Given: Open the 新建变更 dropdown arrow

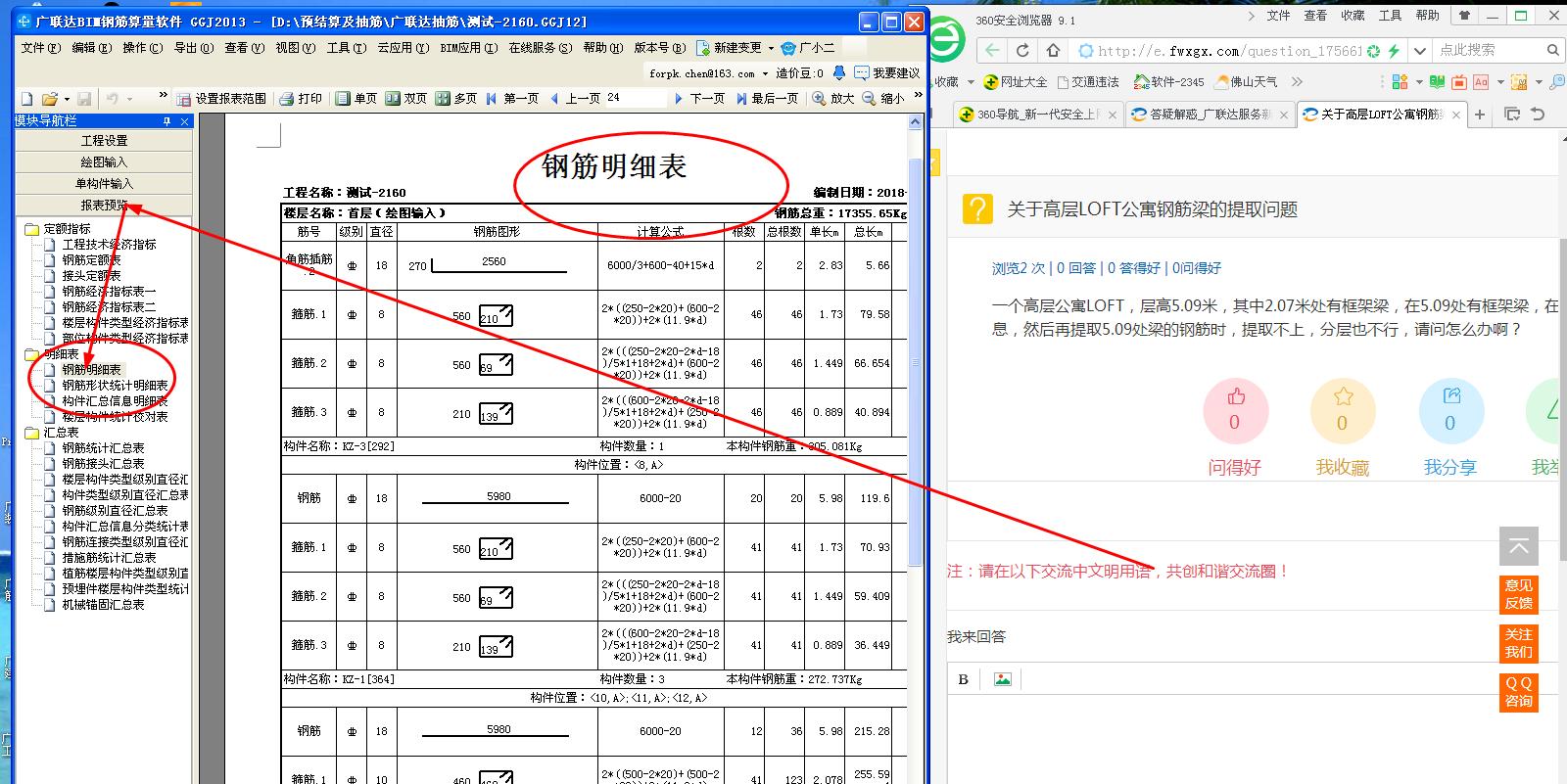Looking at the screenshot, I should pyautogui.click(x=771, y=48).
